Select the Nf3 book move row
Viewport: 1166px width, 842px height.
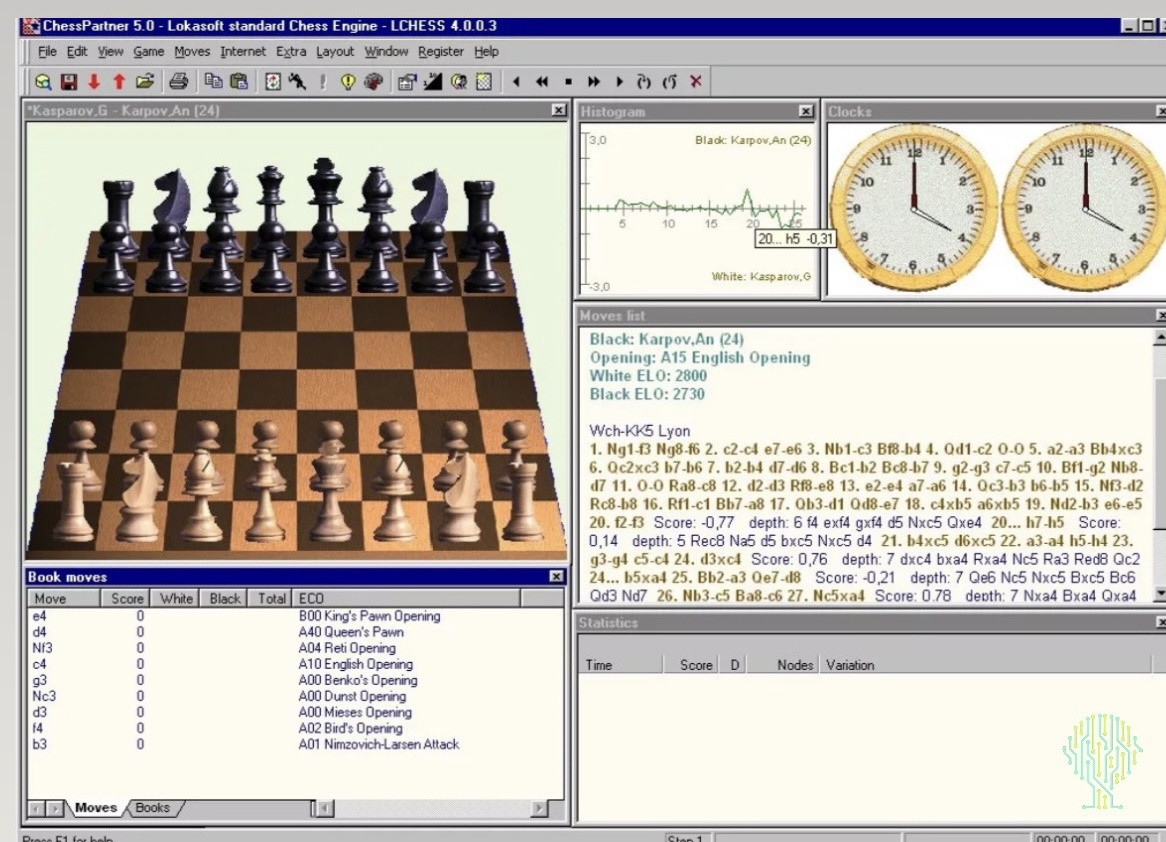[x=295, y=648]
